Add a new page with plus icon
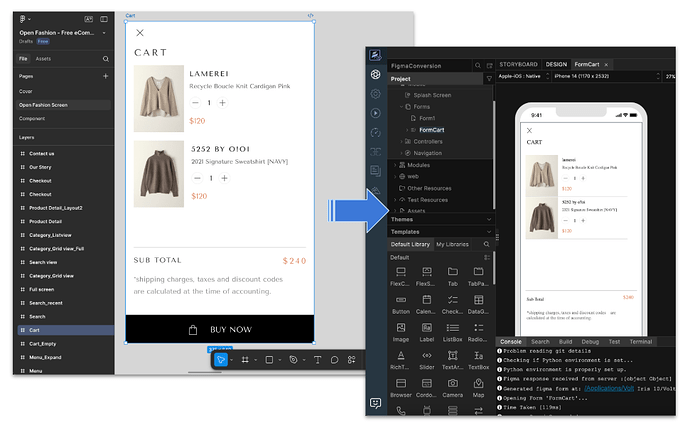The height and width of the screenshot is (427, 690). 106,76
